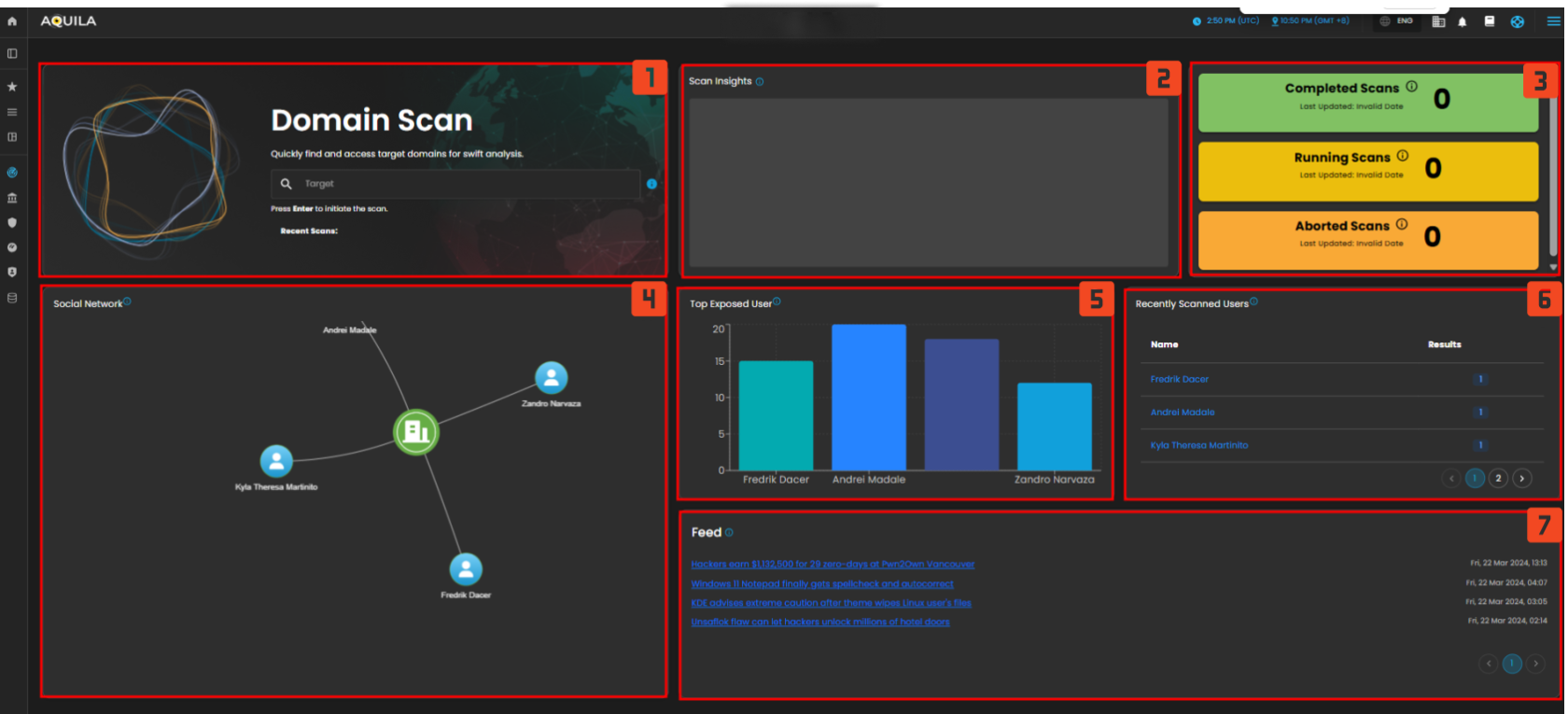Open the Pwn2Own Vancouver feed article
1568x714 pixels.
pyautogui.click(x=833, y=565)
